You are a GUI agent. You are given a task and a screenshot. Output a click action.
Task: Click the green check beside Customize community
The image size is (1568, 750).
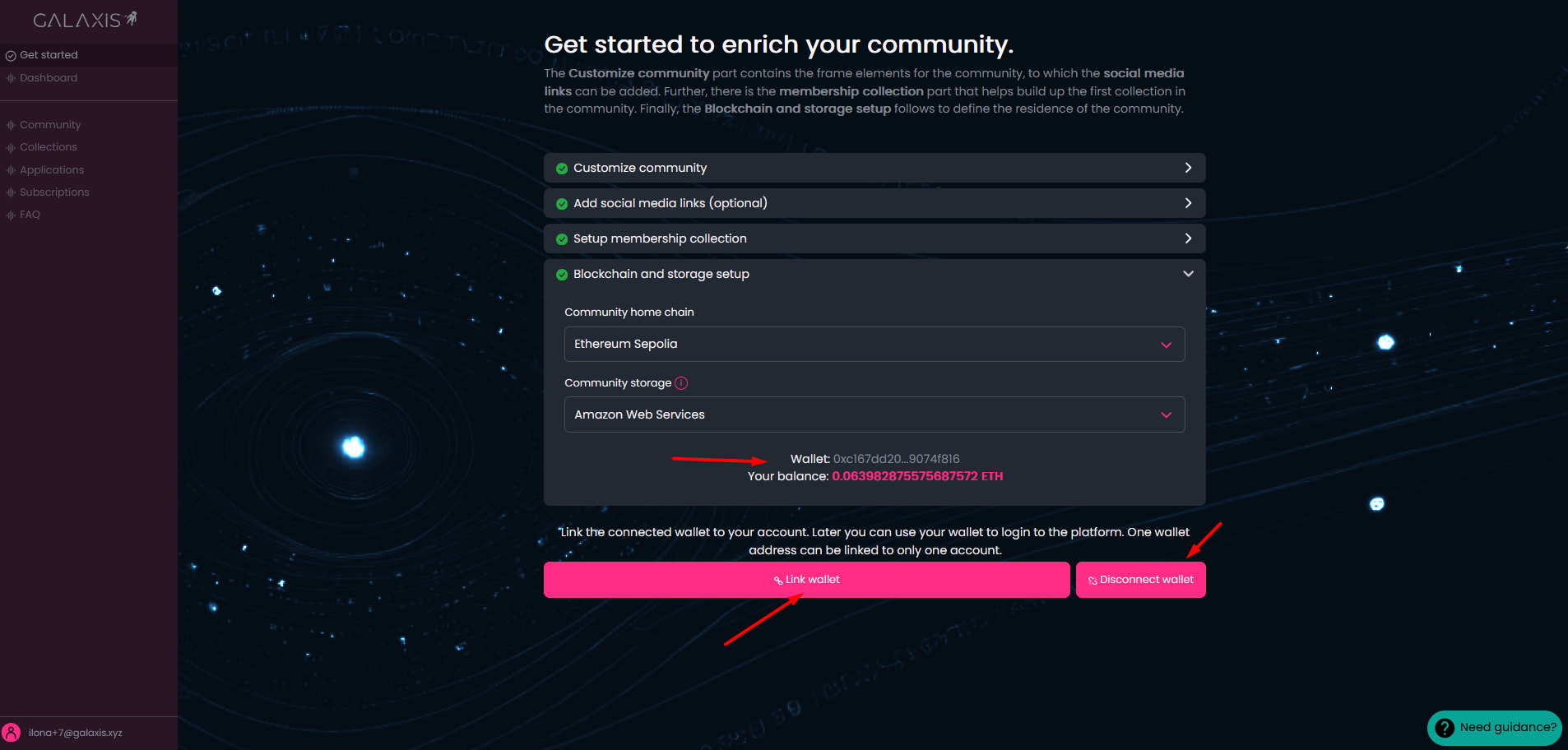[x=562, y=169]
